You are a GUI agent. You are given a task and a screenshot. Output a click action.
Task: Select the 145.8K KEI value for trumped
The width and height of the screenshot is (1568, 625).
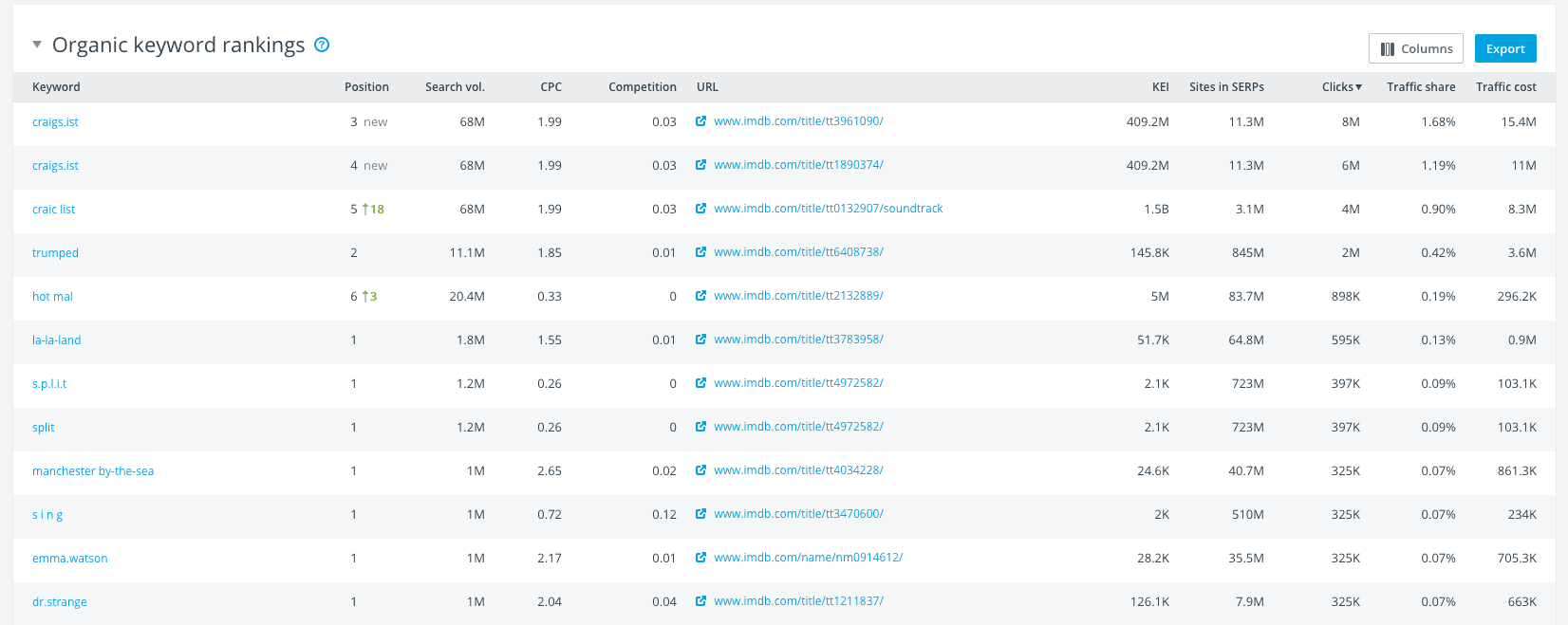point(1149,252)
